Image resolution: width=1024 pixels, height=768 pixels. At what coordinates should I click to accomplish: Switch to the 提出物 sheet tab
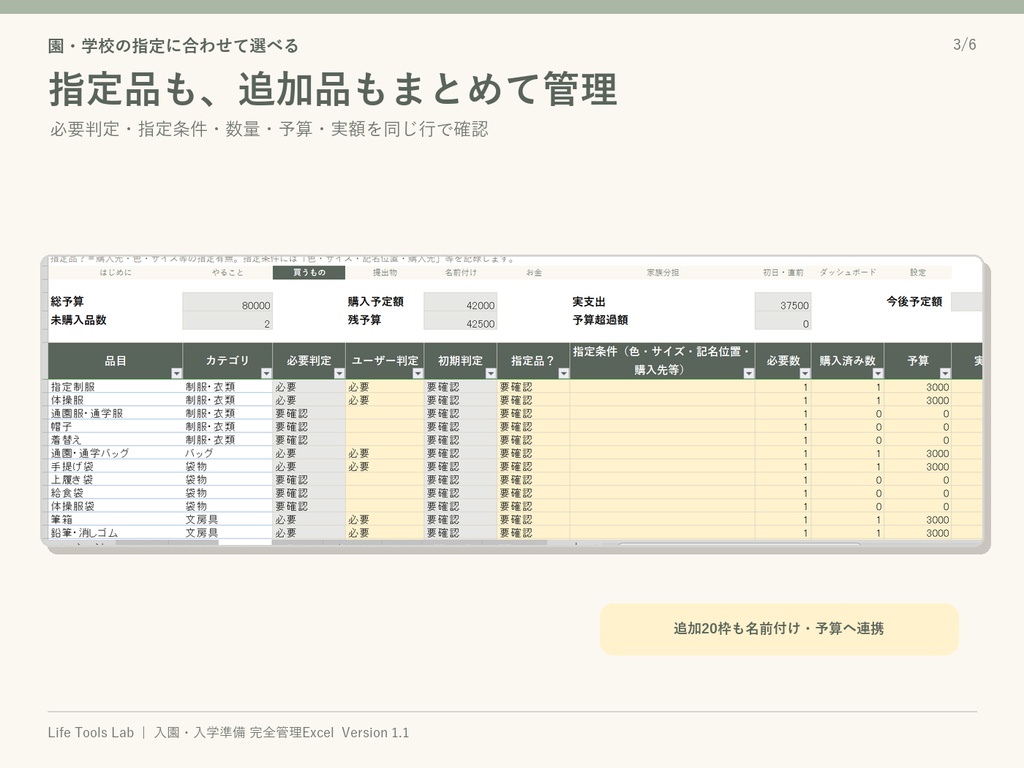(385, 272)
